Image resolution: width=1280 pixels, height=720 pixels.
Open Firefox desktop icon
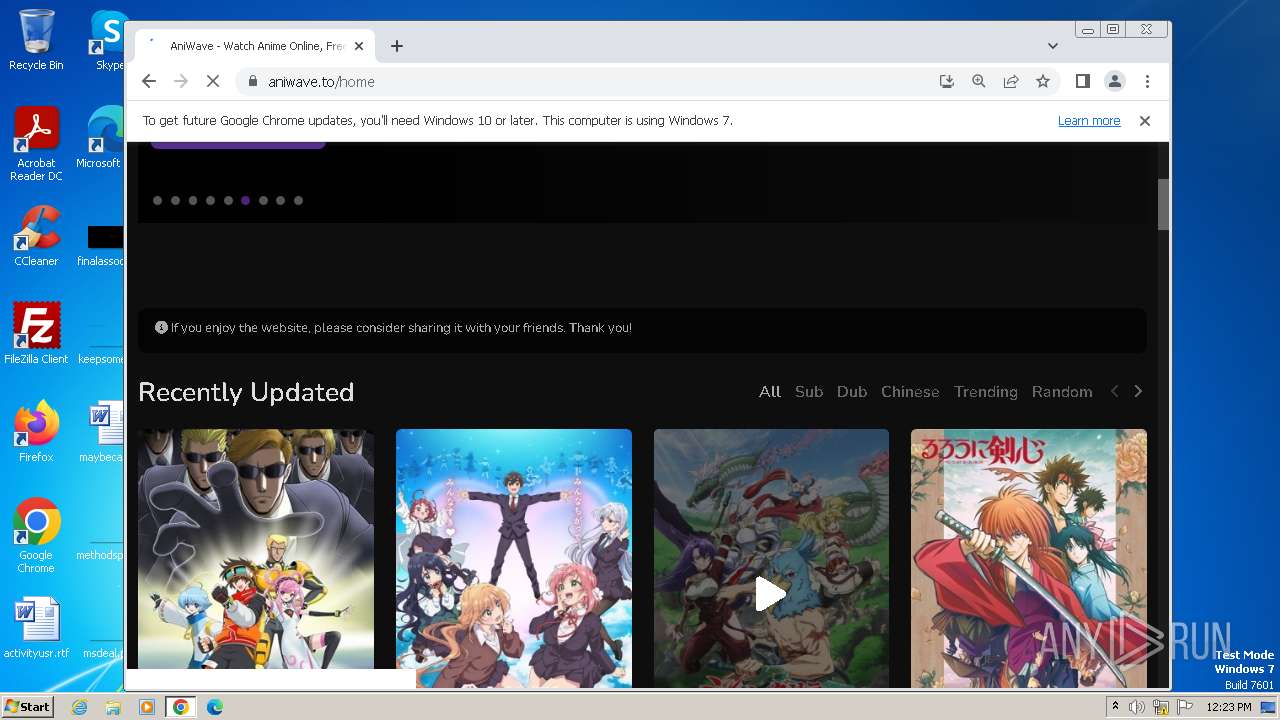(x=36, y=432)
